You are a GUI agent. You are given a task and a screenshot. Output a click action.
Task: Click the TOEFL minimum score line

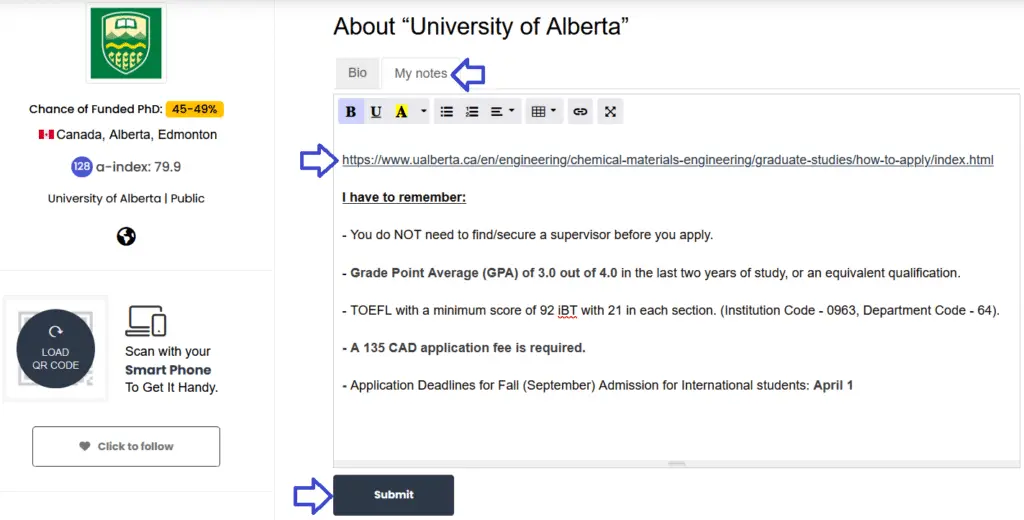pyautogui.click(x=671, y=310)
